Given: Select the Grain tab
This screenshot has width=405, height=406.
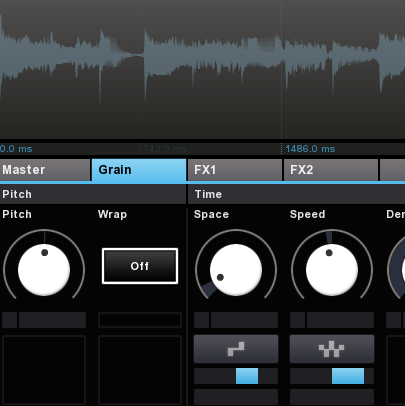Looking at the screenshot, I should click(139, 170).
